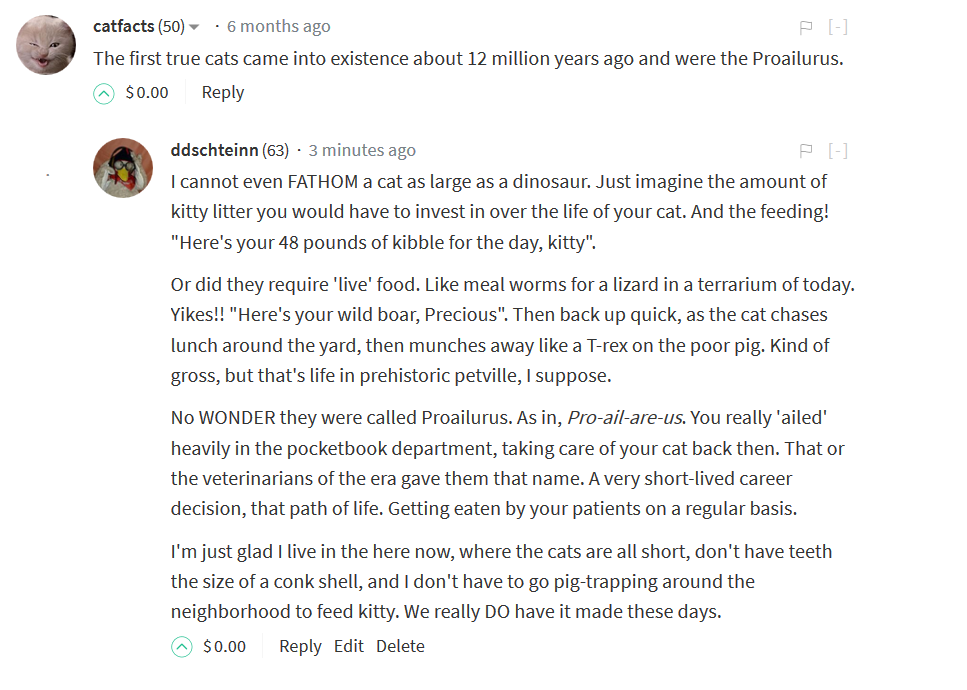Flag the catfacts comment

tap(805, 27)
